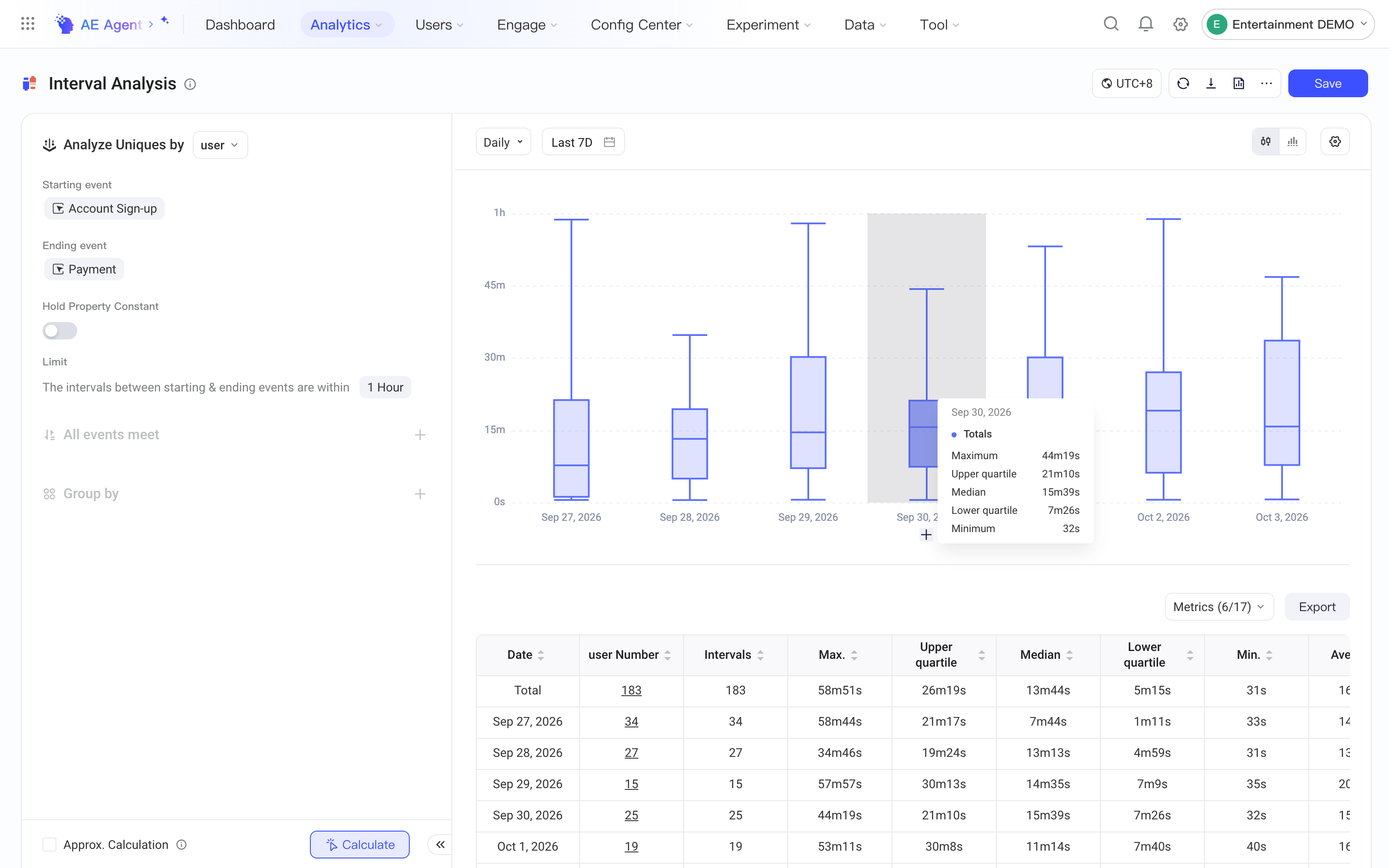1389x868 pixels.
Task: Toggle Hold Property Constant switch
Action: point(60,331)
